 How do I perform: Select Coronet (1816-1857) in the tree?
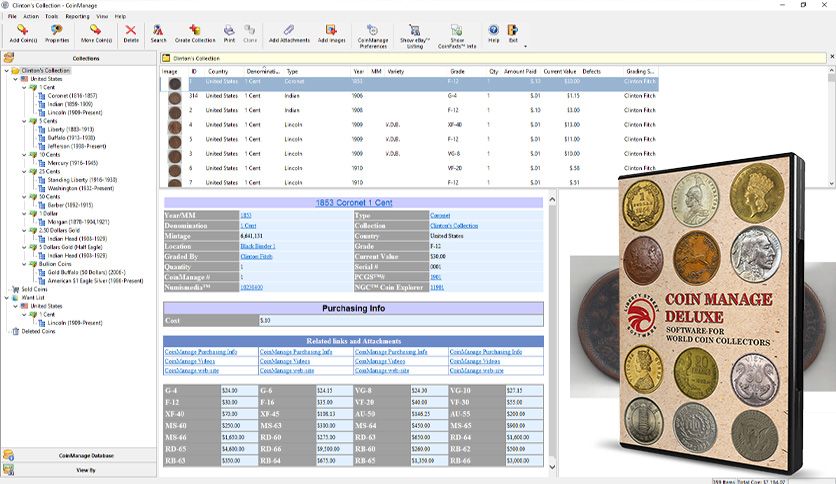pos(72,96)
